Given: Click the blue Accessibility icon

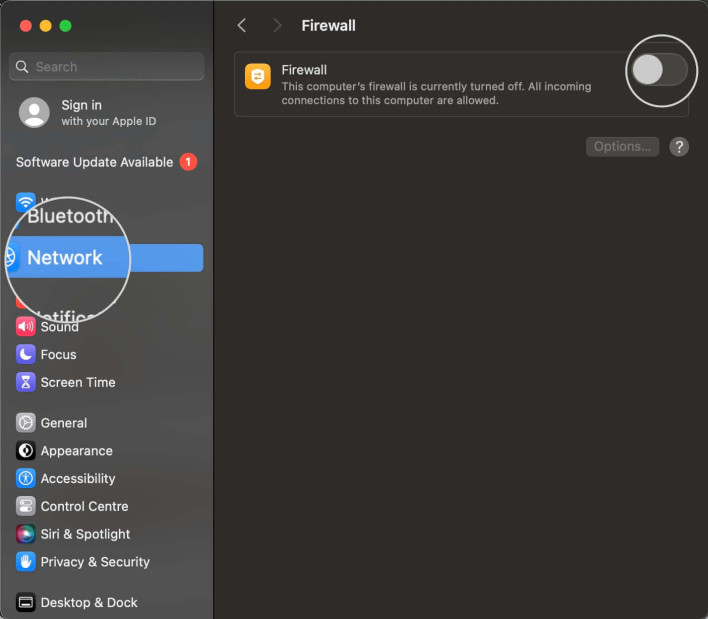Looking at the screenshot, I should point(26,479).
